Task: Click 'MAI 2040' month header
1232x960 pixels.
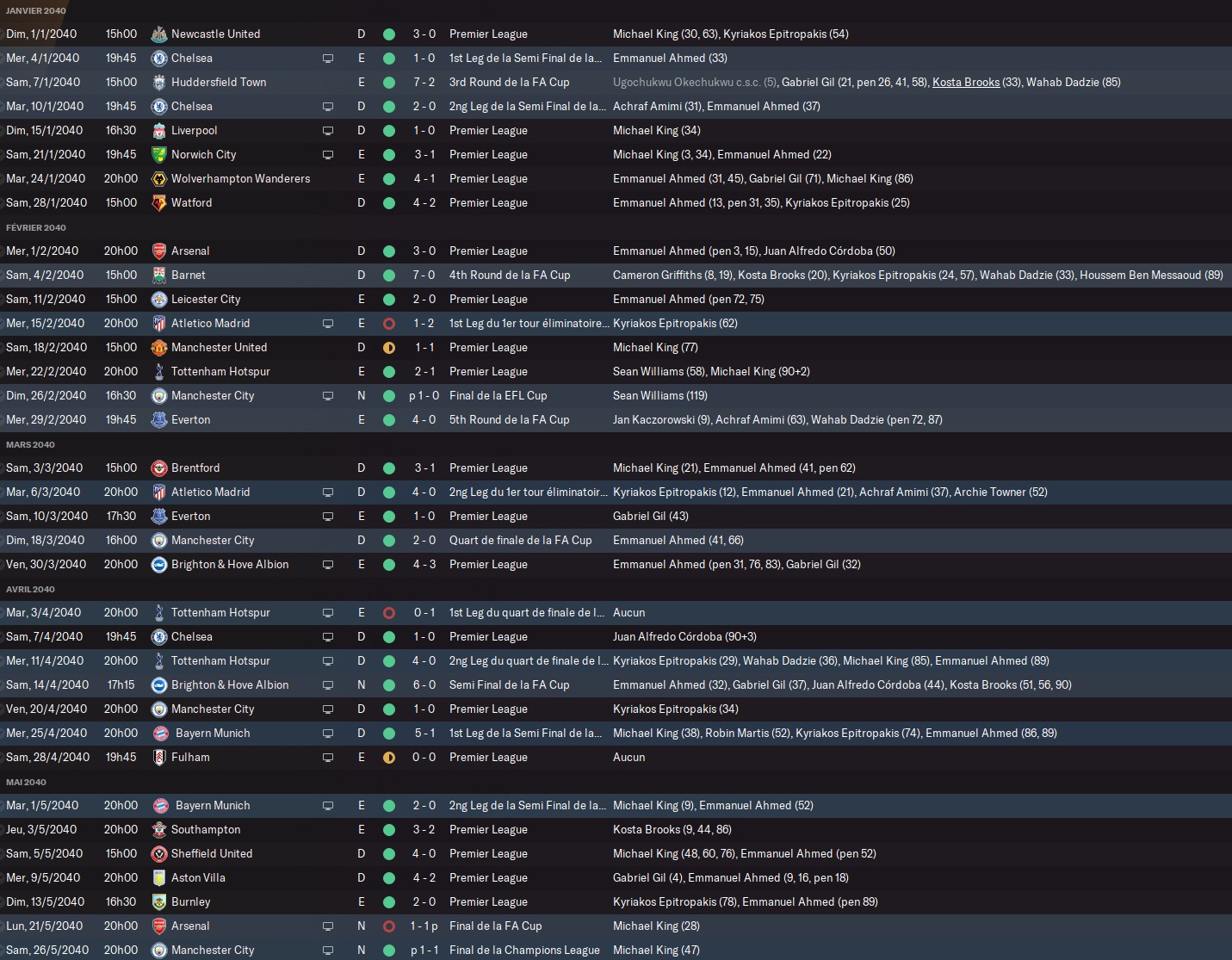Action: click(x=26, y=783)
